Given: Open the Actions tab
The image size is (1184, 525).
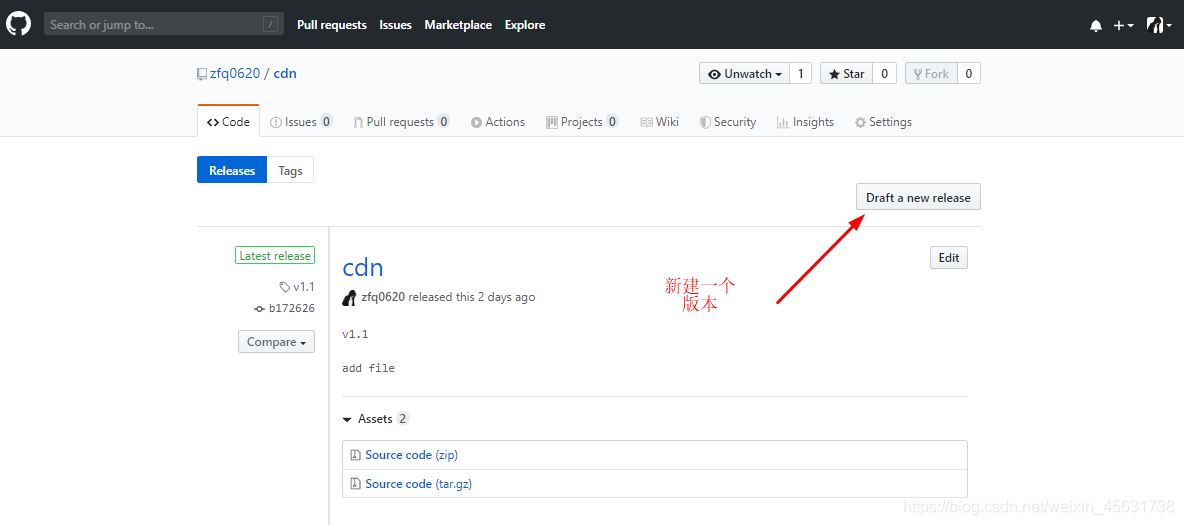Looking at the screenshot, I should 498,122.
